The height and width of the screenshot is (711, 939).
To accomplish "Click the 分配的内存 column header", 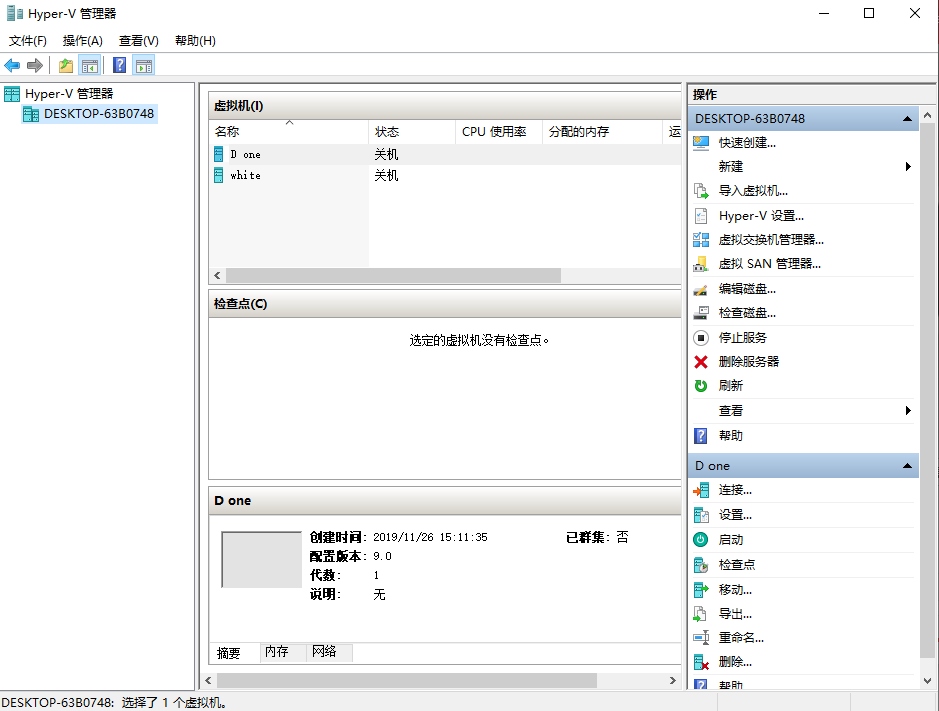I will (x=602, y=132).
